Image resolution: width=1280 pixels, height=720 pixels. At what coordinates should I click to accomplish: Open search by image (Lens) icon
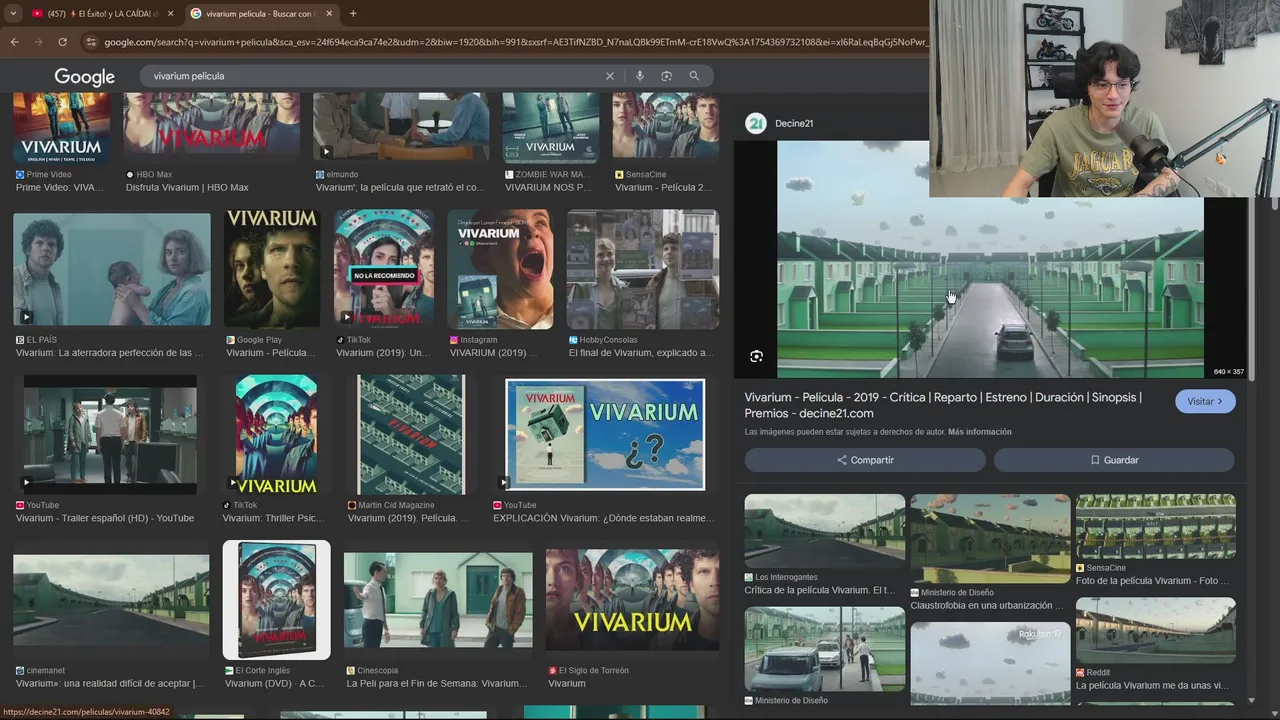pyautogui.click(x=666, y=76)
